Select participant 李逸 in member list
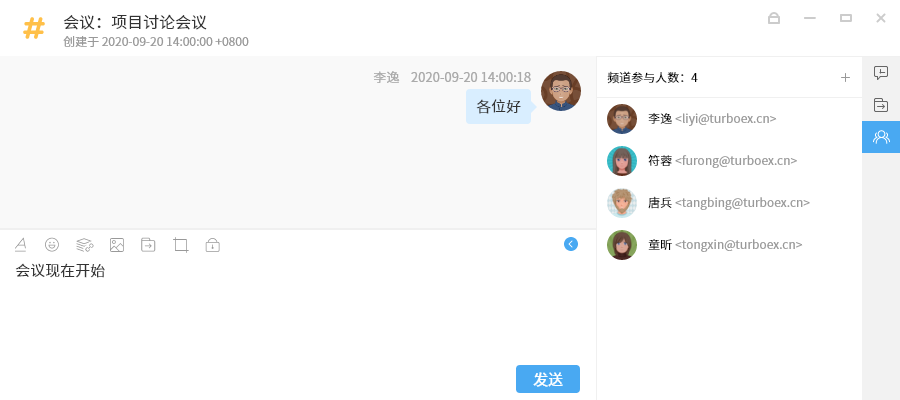The width and height of the screenshot is (900, 400). pos(729,119)
